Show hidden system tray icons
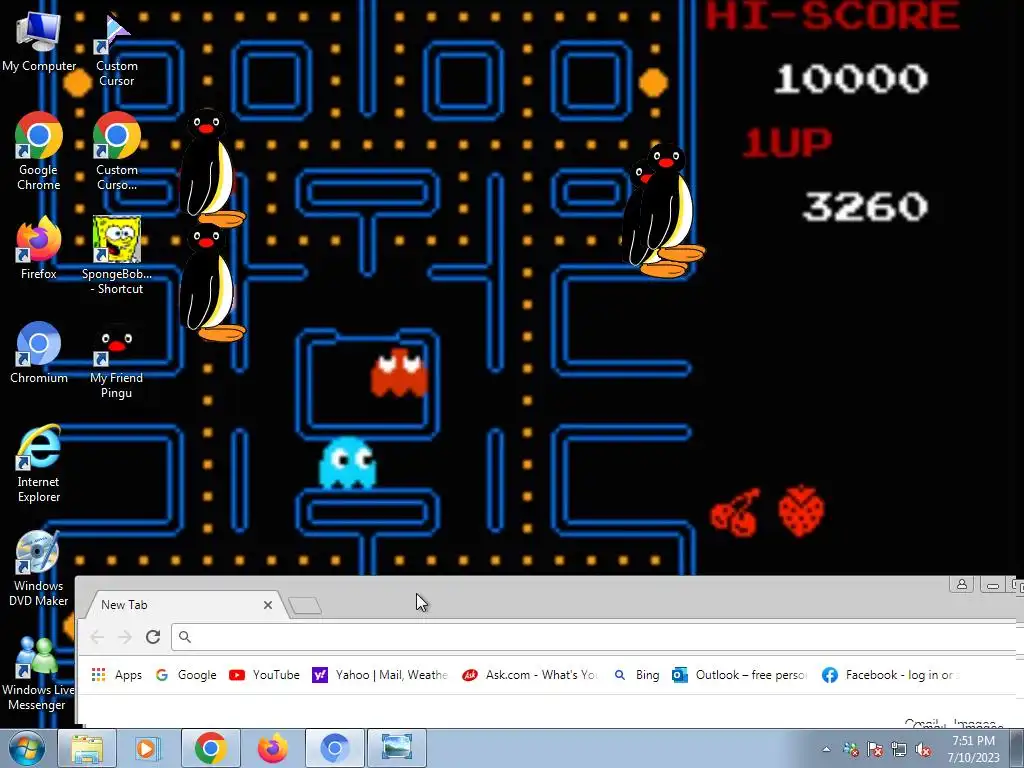The height and width of the screenshot is (768, 1024). point(826,749)
